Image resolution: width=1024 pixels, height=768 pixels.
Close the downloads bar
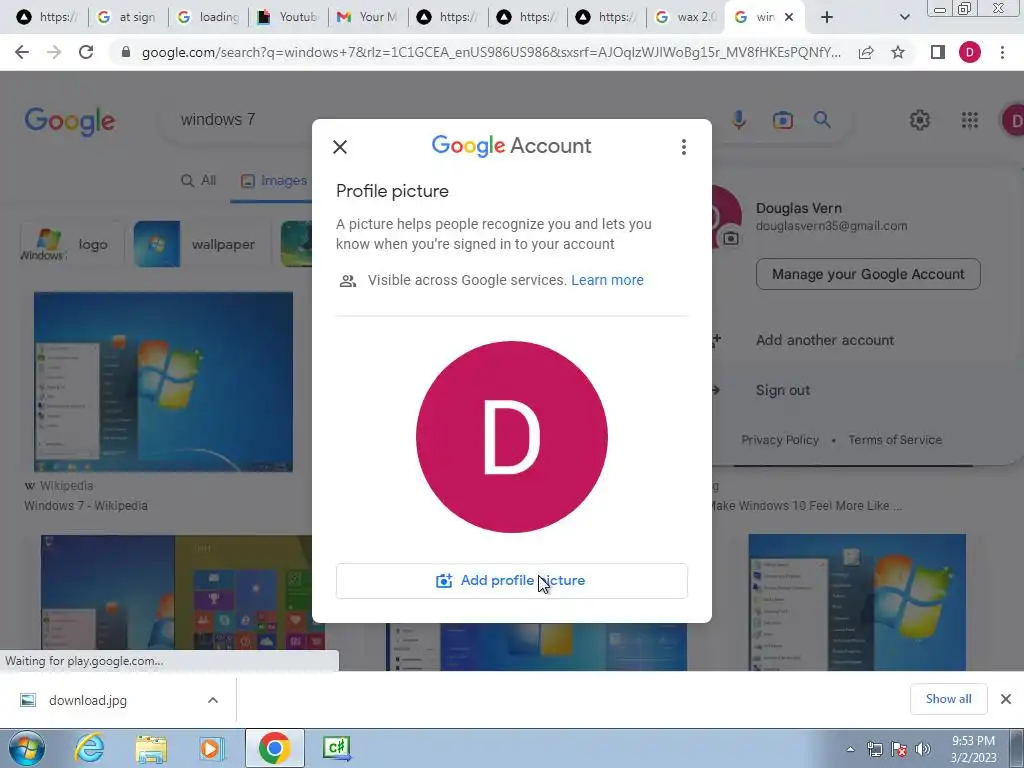coord(1006,699)
